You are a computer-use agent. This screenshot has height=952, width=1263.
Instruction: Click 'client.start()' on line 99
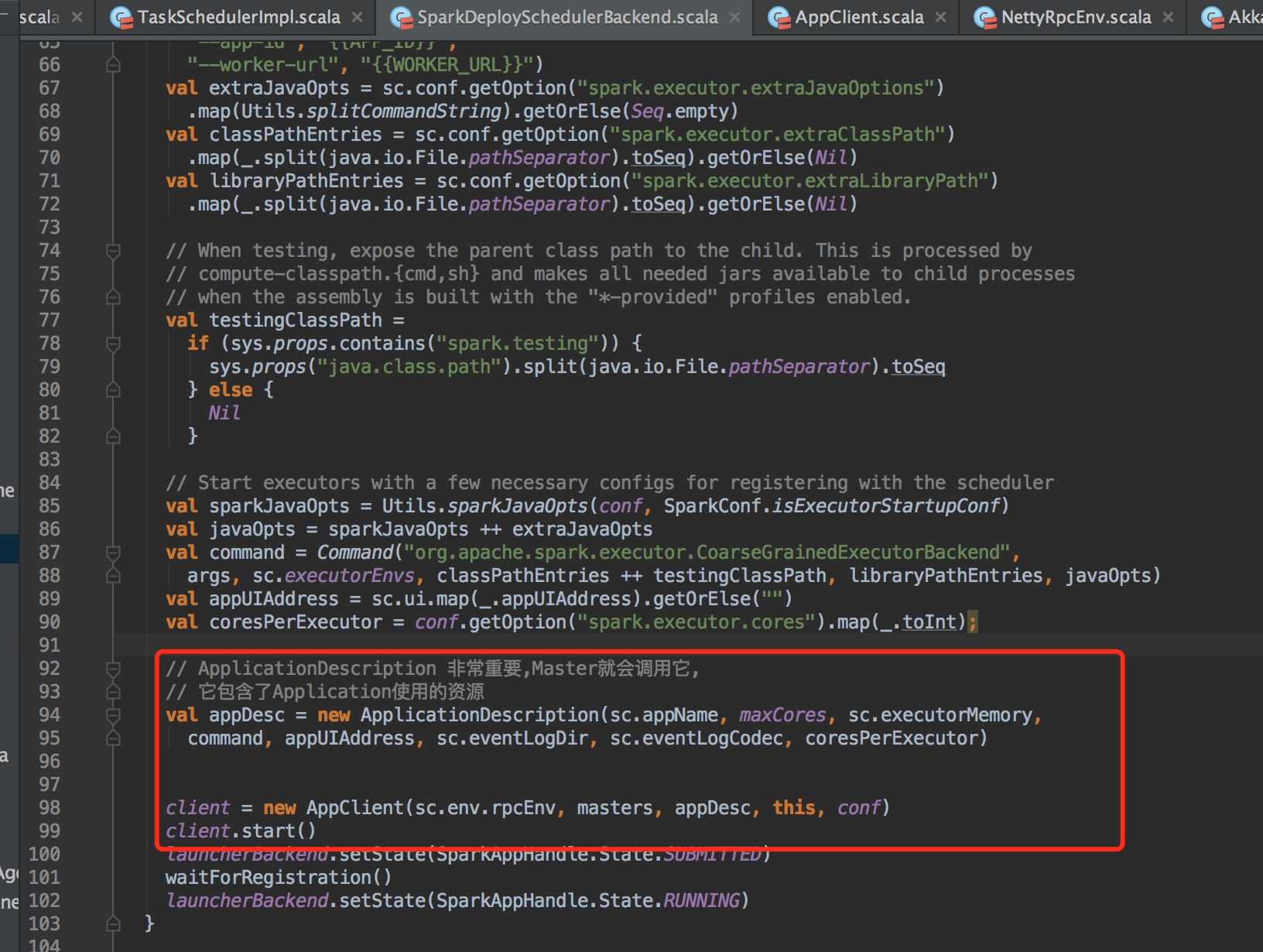[x=241, y=831]
